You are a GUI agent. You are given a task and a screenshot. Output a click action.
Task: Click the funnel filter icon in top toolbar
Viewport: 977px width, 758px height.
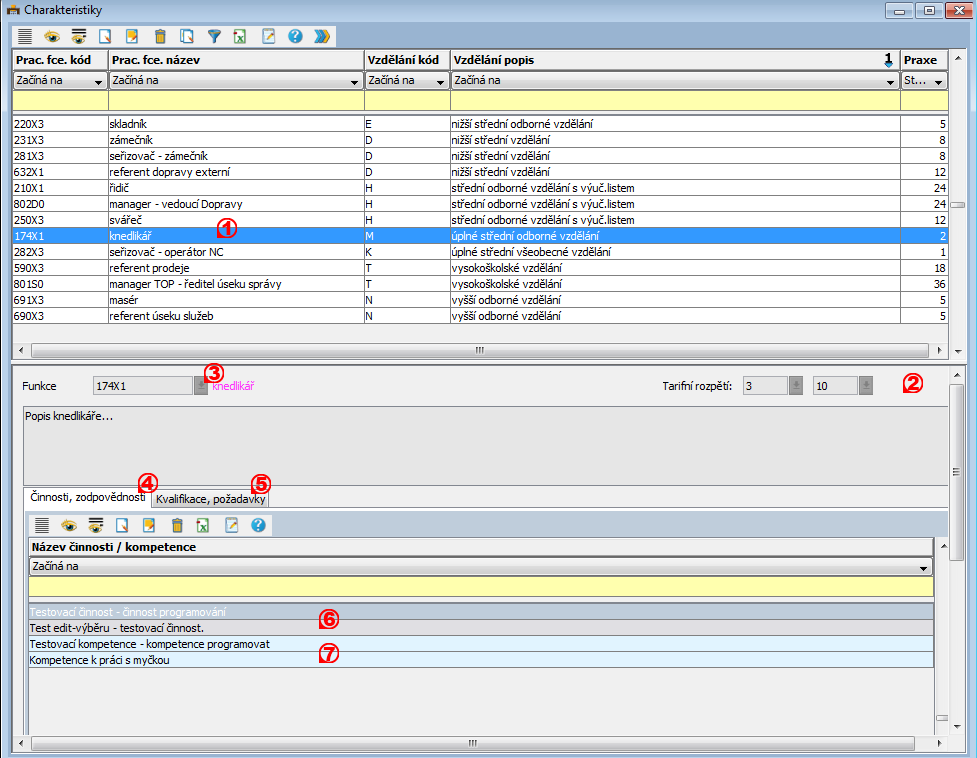[x=213, y=36]
